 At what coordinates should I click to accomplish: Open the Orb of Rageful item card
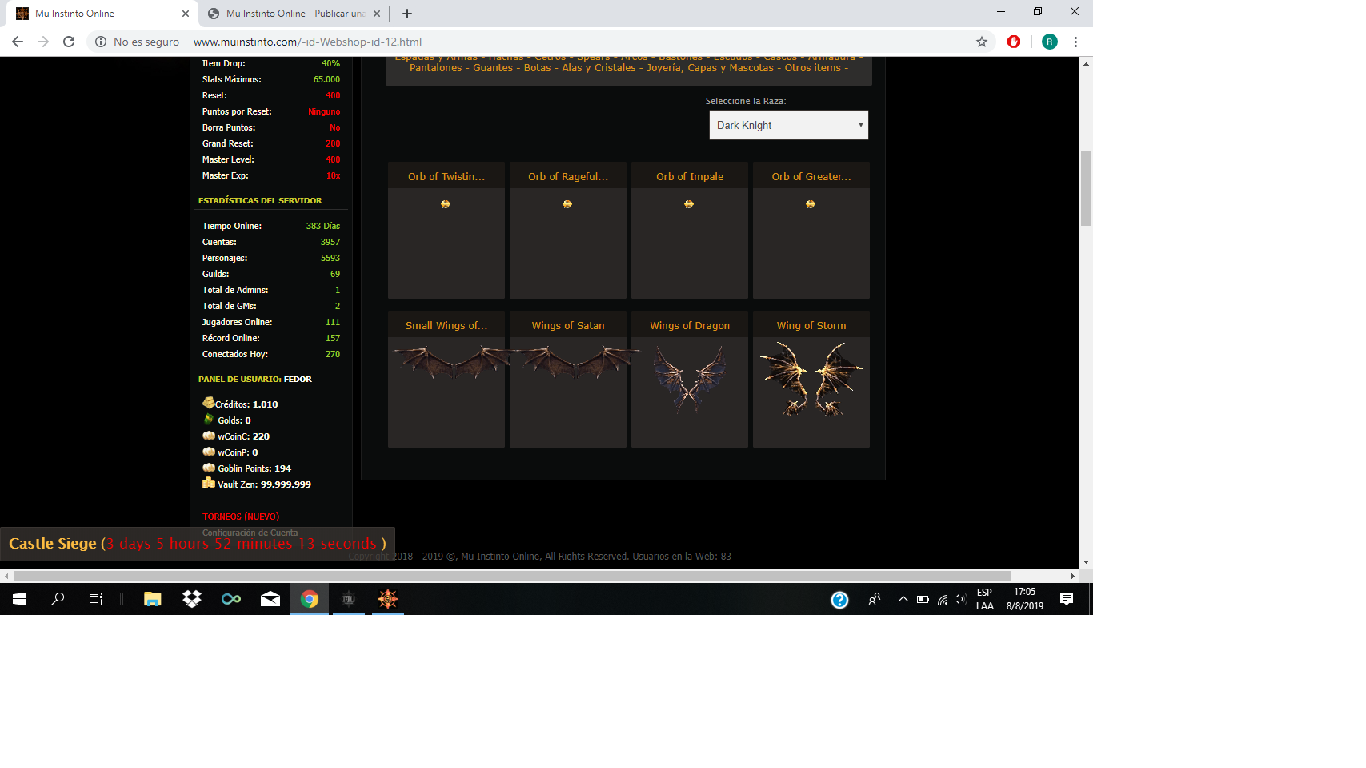(x=568, y=231)
